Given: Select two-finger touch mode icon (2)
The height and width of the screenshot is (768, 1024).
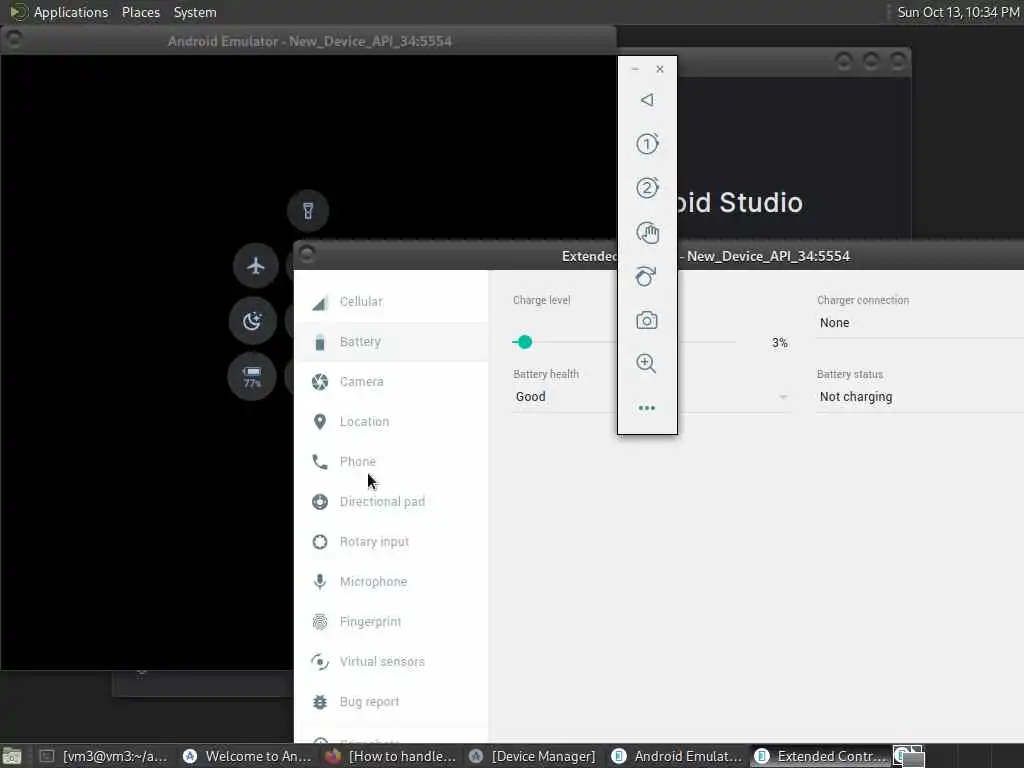Looking at the screenshot, I should click(x=647, y=188).
